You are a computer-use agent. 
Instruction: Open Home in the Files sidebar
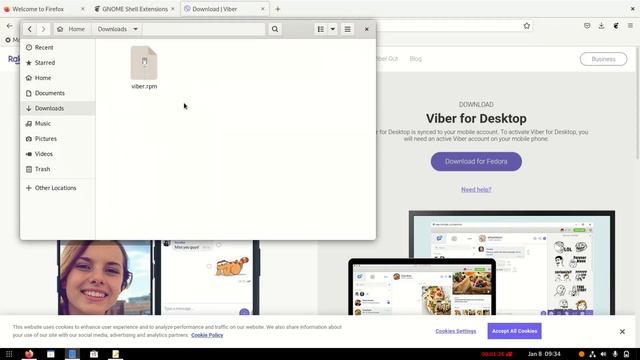tap(58, 78)
